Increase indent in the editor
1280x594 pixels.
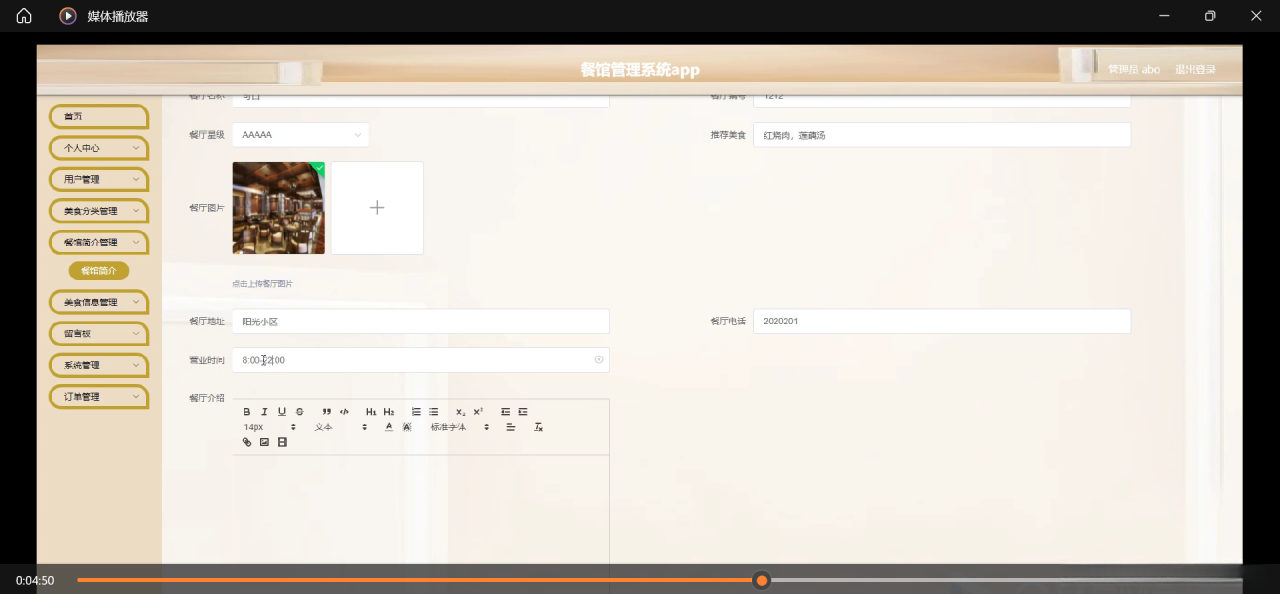coord(523,412)
